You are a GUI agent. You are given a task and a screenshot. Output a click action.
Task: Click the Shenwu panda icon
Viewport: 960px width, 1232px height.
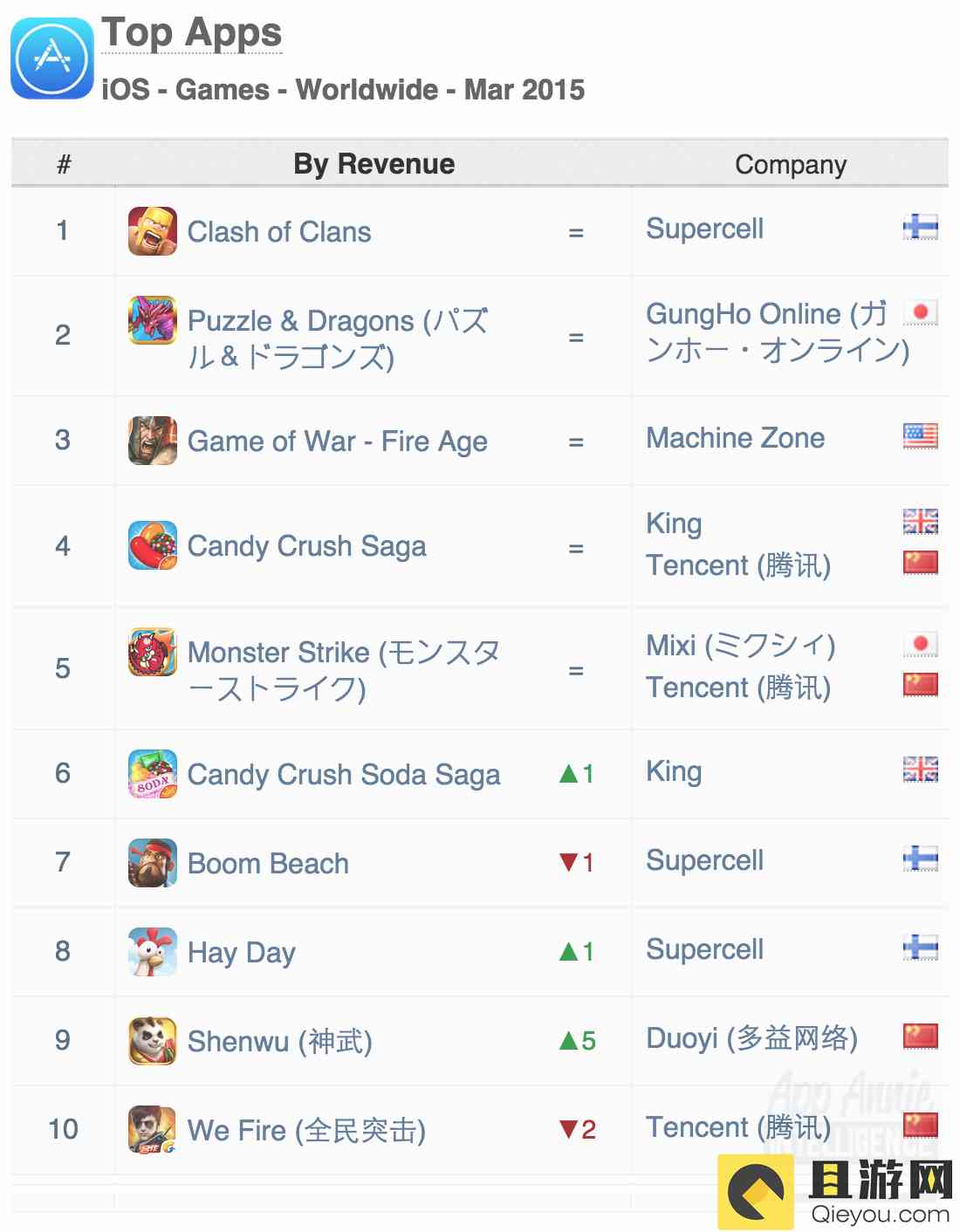click(153, 1041)
